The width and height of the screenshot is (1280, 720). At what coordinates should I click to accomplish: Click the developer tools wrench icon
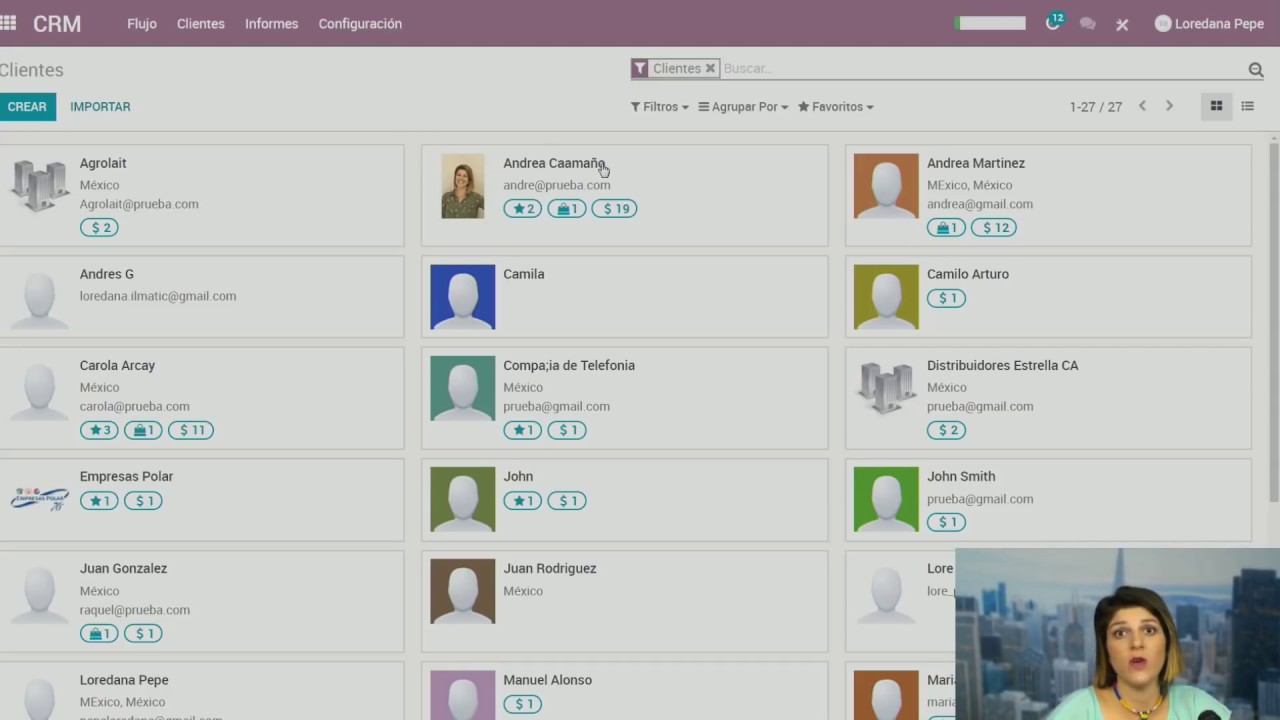pos(1122,24)
